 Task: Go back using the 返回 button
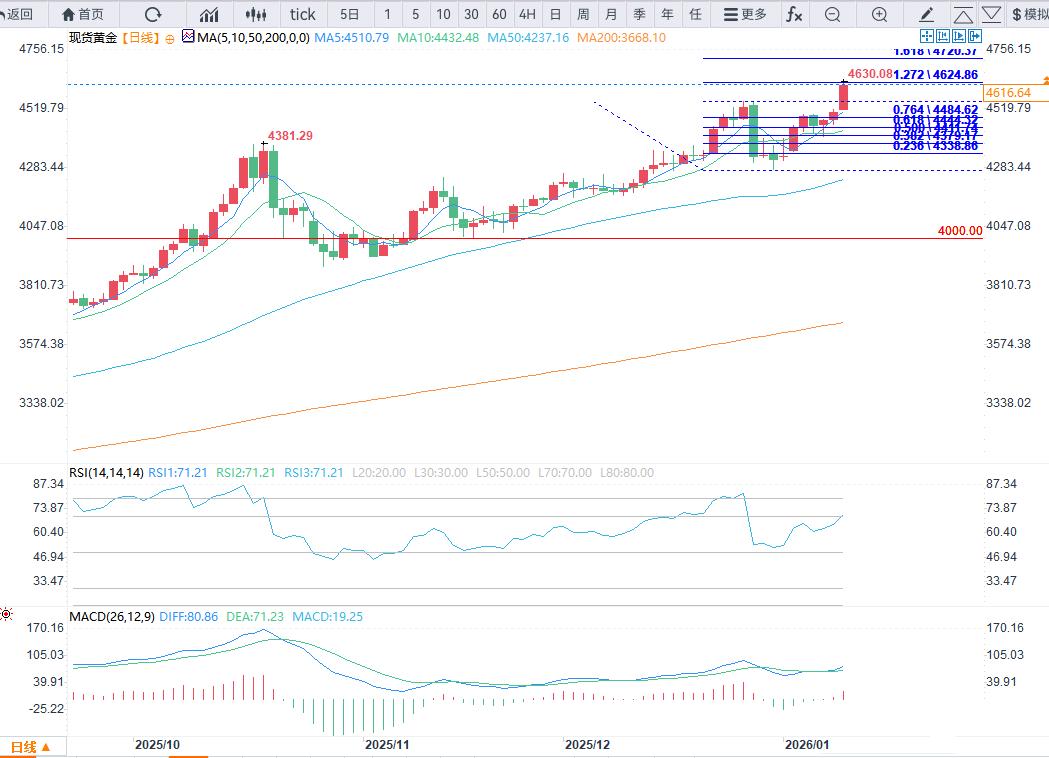19,14
